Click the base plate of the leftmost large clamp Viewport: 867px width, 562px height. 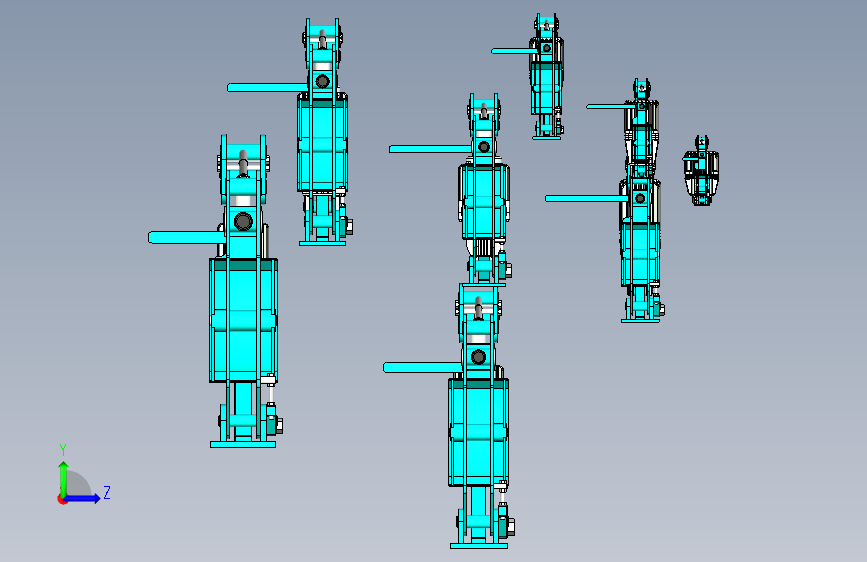[243, 444]
